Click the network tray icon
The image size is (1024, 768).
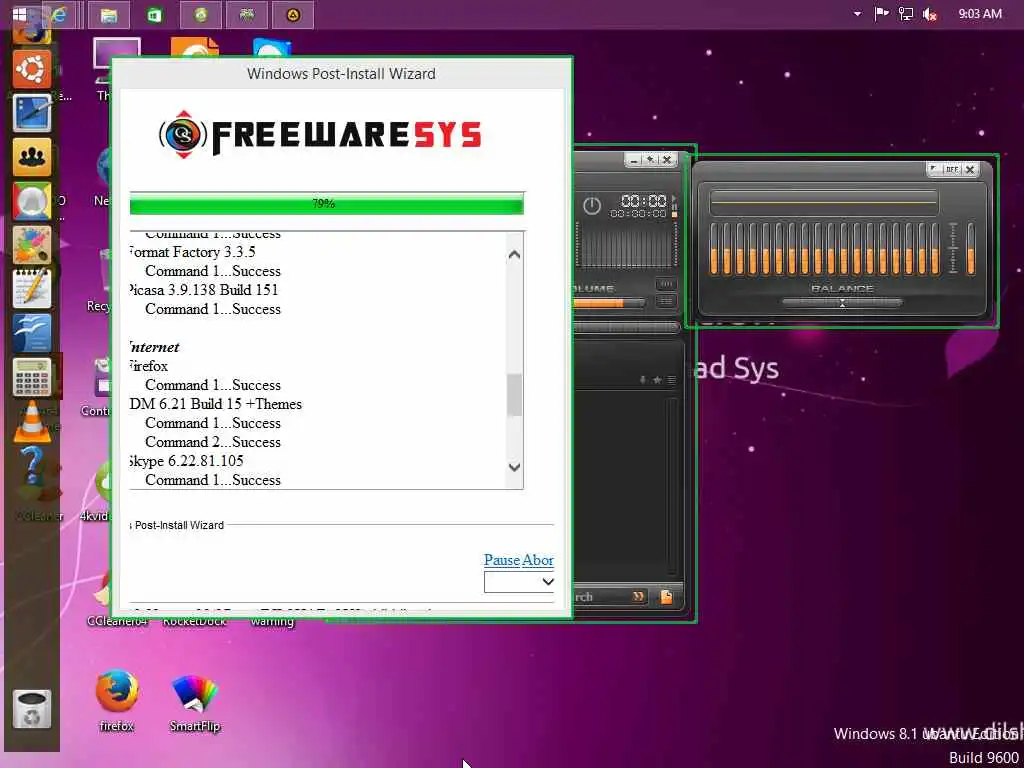tap(906, 14)
